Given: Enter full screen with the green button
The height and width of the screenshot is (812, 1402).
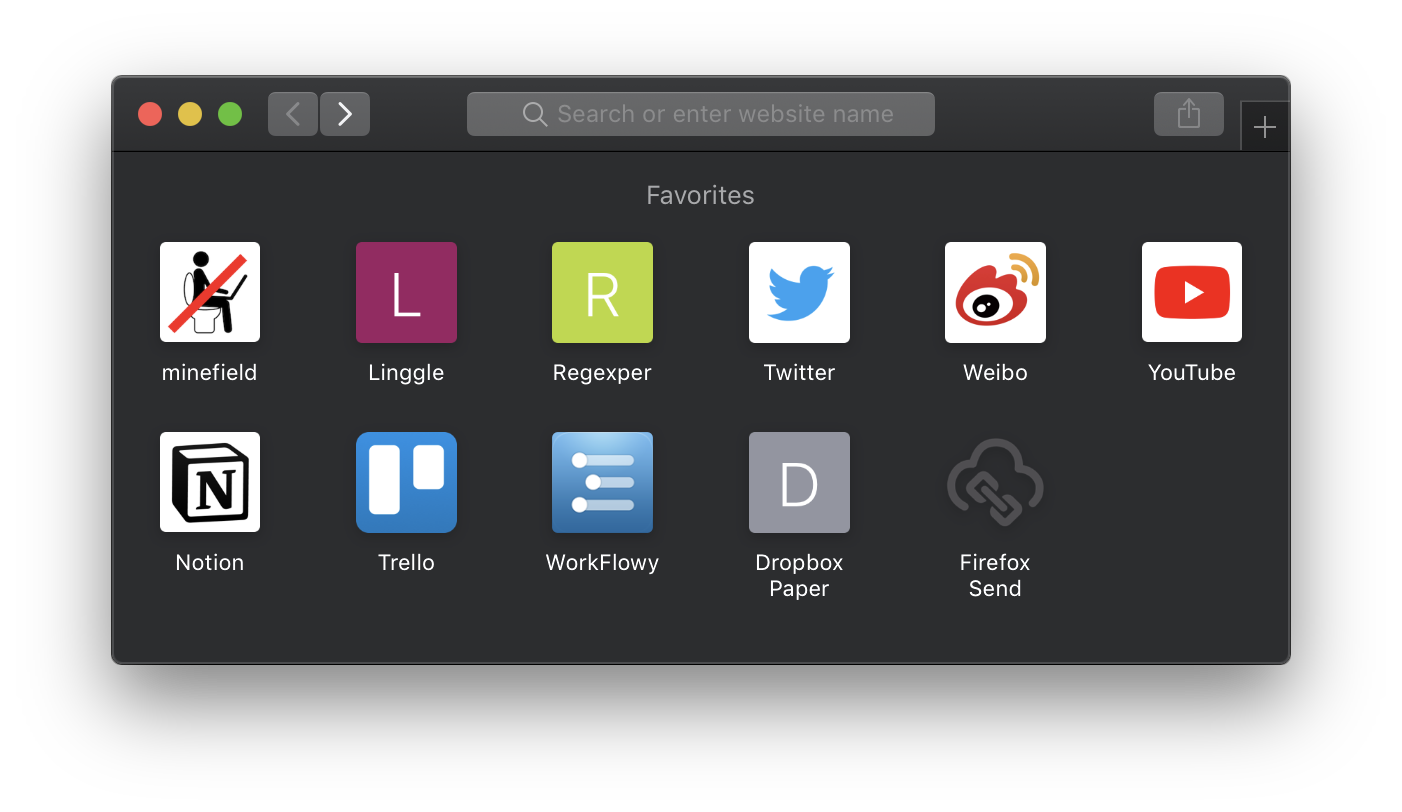Looking at the screenshot, I should (229, 113).
